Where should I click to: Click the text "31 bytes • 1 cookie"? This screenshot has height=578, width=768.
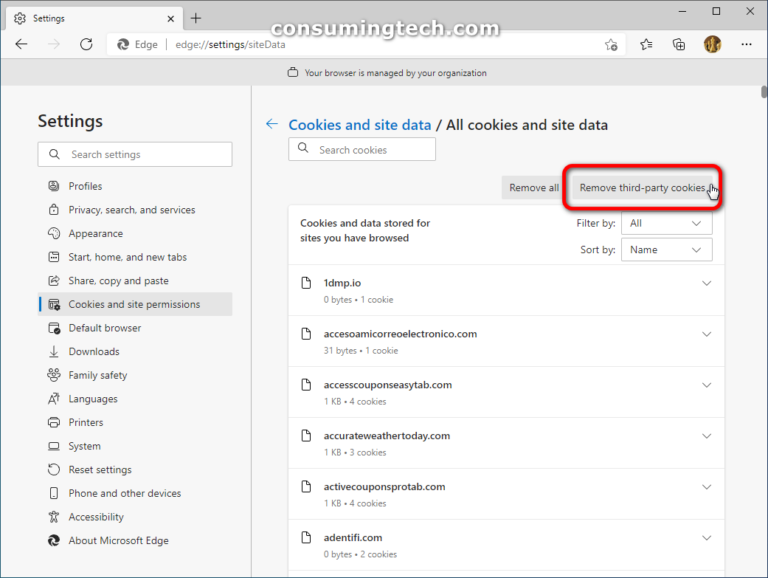click(360, 351)
